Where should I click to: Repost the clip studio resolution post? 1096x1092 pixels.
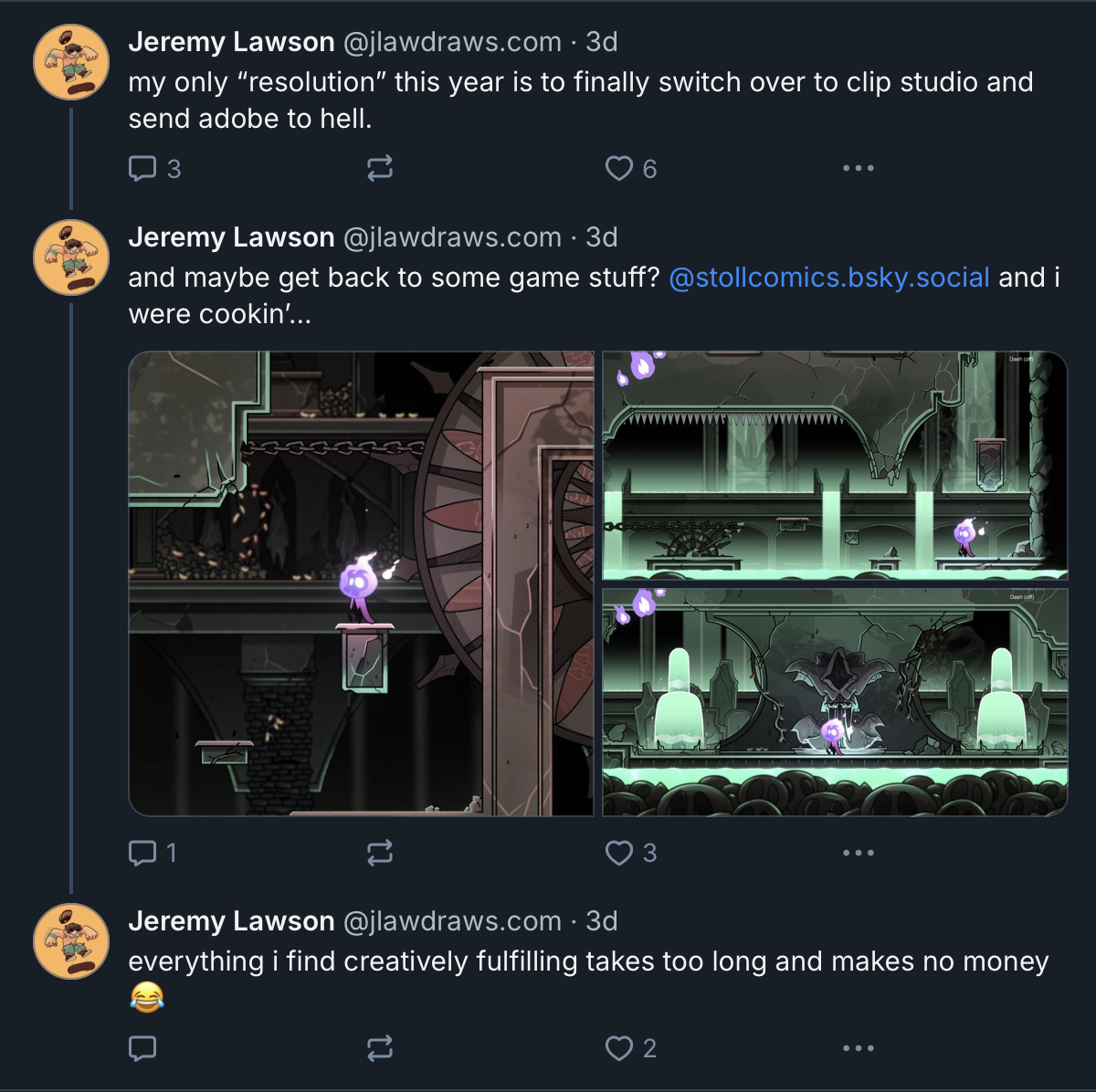380,167
